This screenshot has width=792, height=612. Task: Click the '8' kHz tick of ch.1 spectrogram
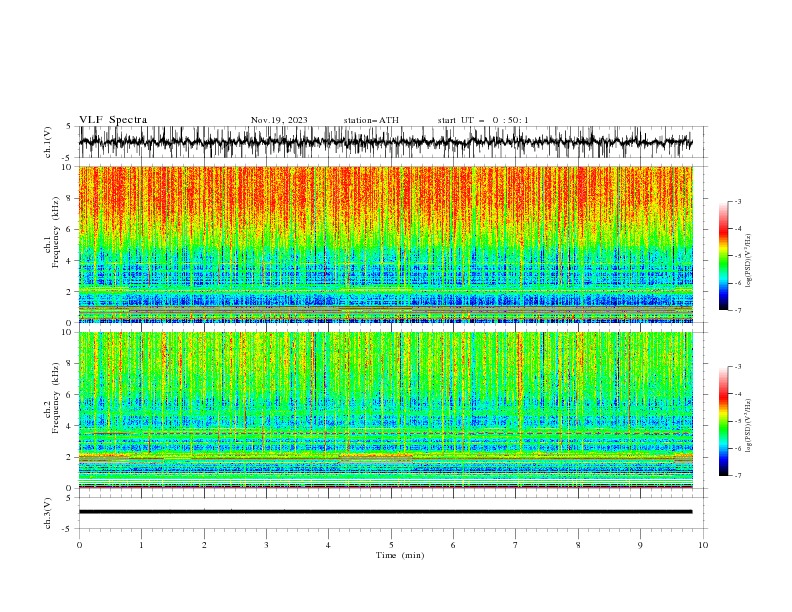[x=70, y=198]
